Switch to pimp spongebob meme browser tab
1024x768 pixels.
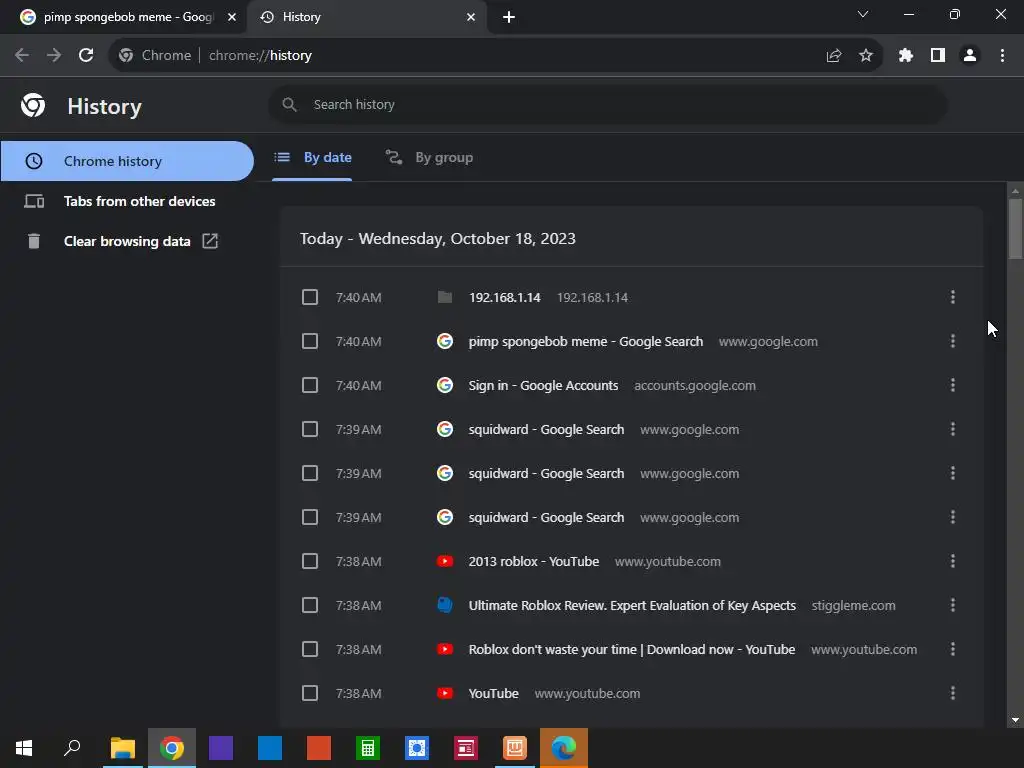click(x=124, y=17)
